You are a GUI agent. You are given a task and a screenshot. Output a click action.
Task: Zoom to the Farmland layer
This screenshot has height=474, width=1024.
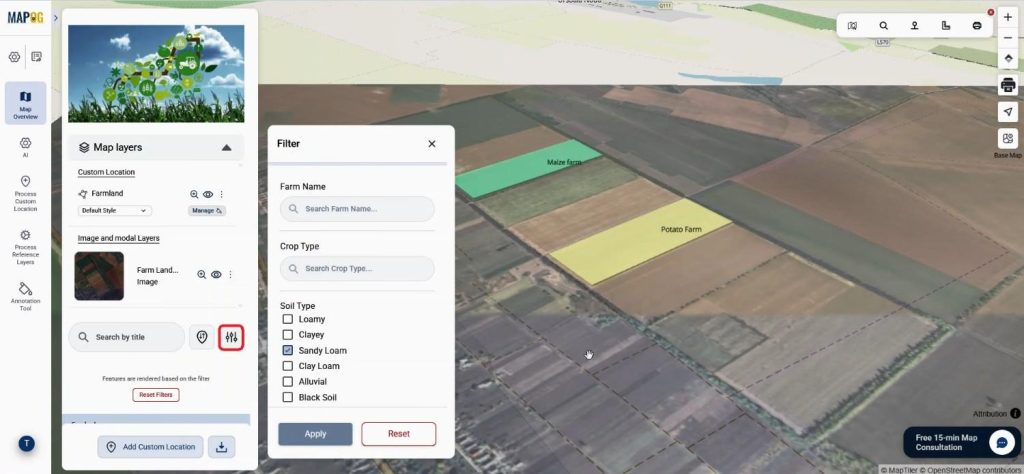[x=194, y=194]
